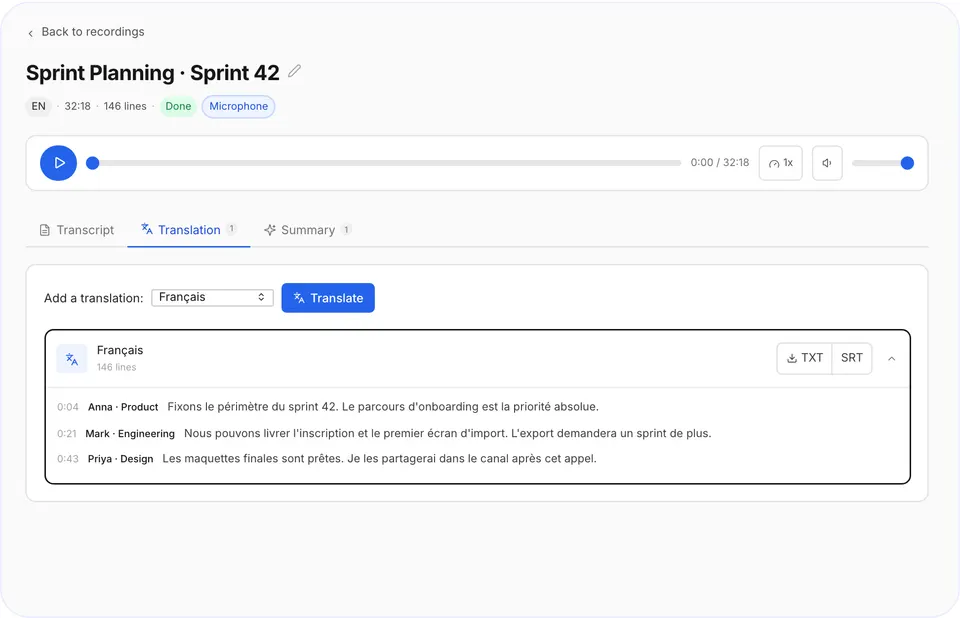Click the translation icon beside Français heading
The height and width of the screenshot is (618, 960).
tap(72, 359)
